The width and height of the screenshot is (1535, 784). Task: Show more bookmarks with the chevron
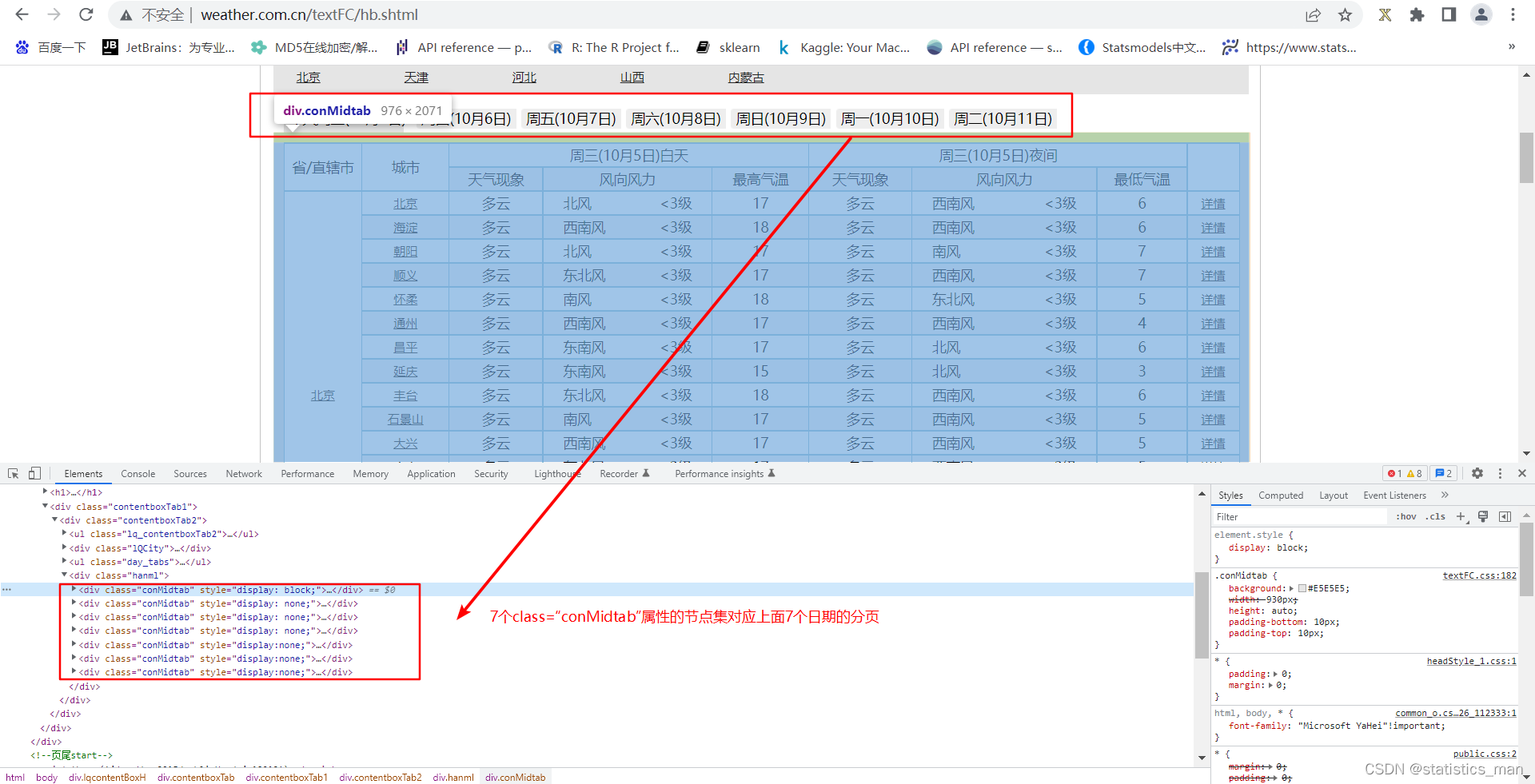[x=1512, y=46]
